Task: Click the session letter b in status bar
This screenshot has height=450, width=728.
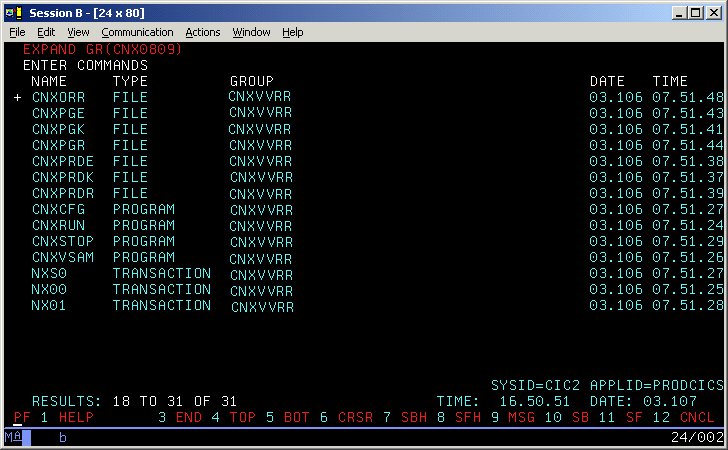Action: click(x=63, y=437)
